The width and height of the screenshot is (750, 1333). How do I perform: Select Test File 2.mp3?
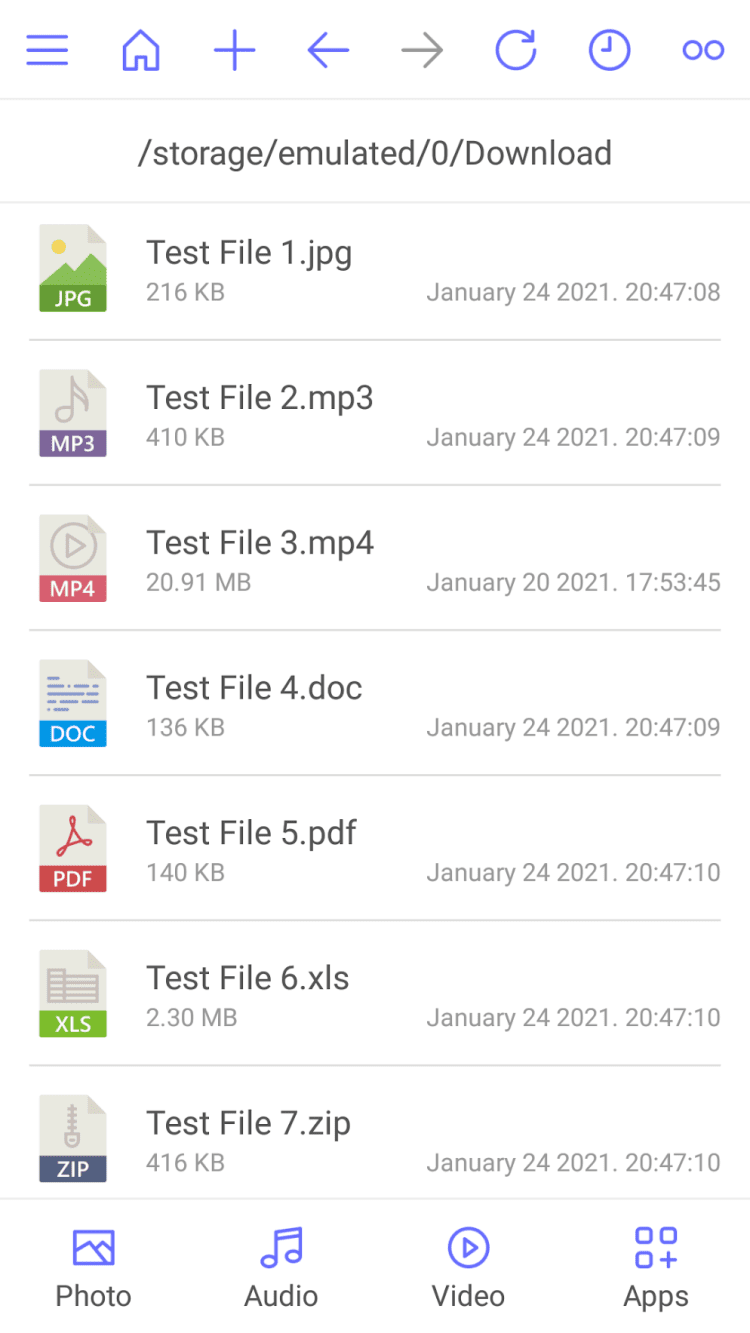[260, 398]
